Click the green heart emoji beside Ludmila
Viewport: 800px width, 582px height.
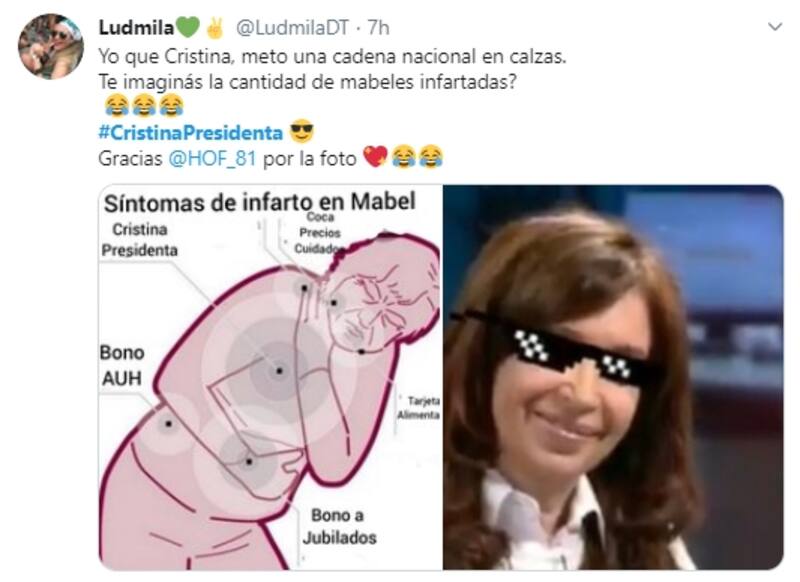(187, 28)
